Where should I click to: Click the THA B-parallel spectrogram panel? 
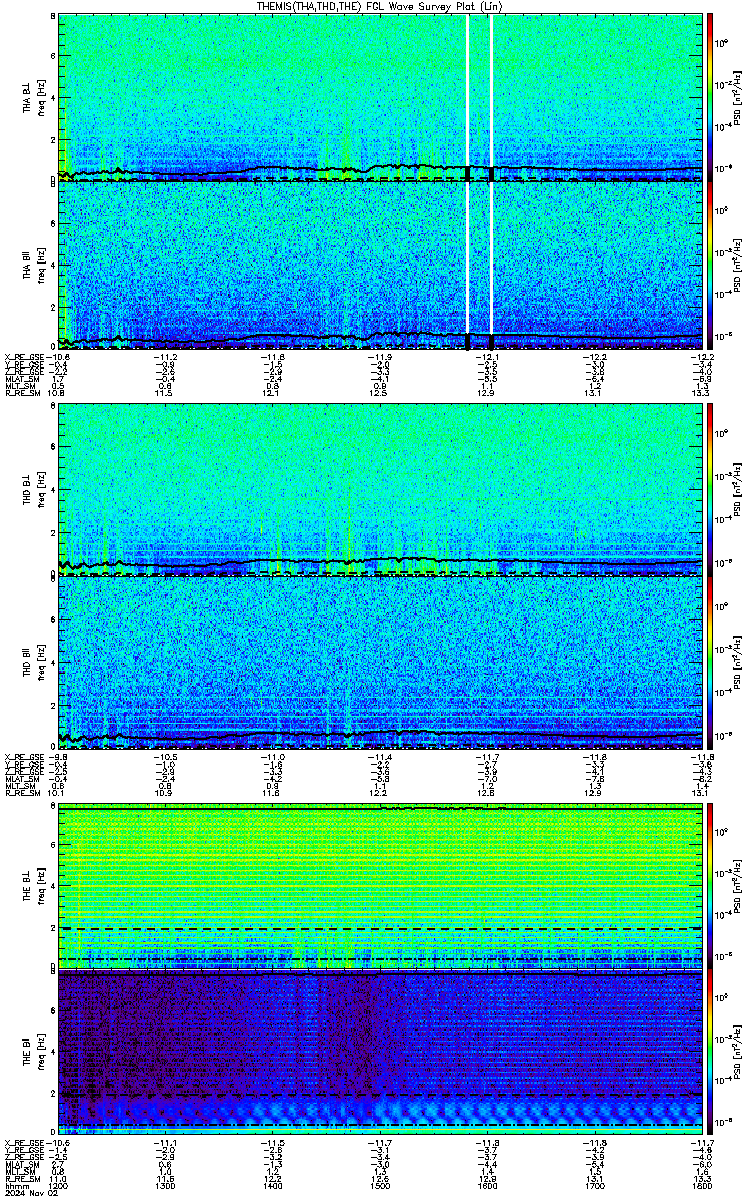click(381, 265)
